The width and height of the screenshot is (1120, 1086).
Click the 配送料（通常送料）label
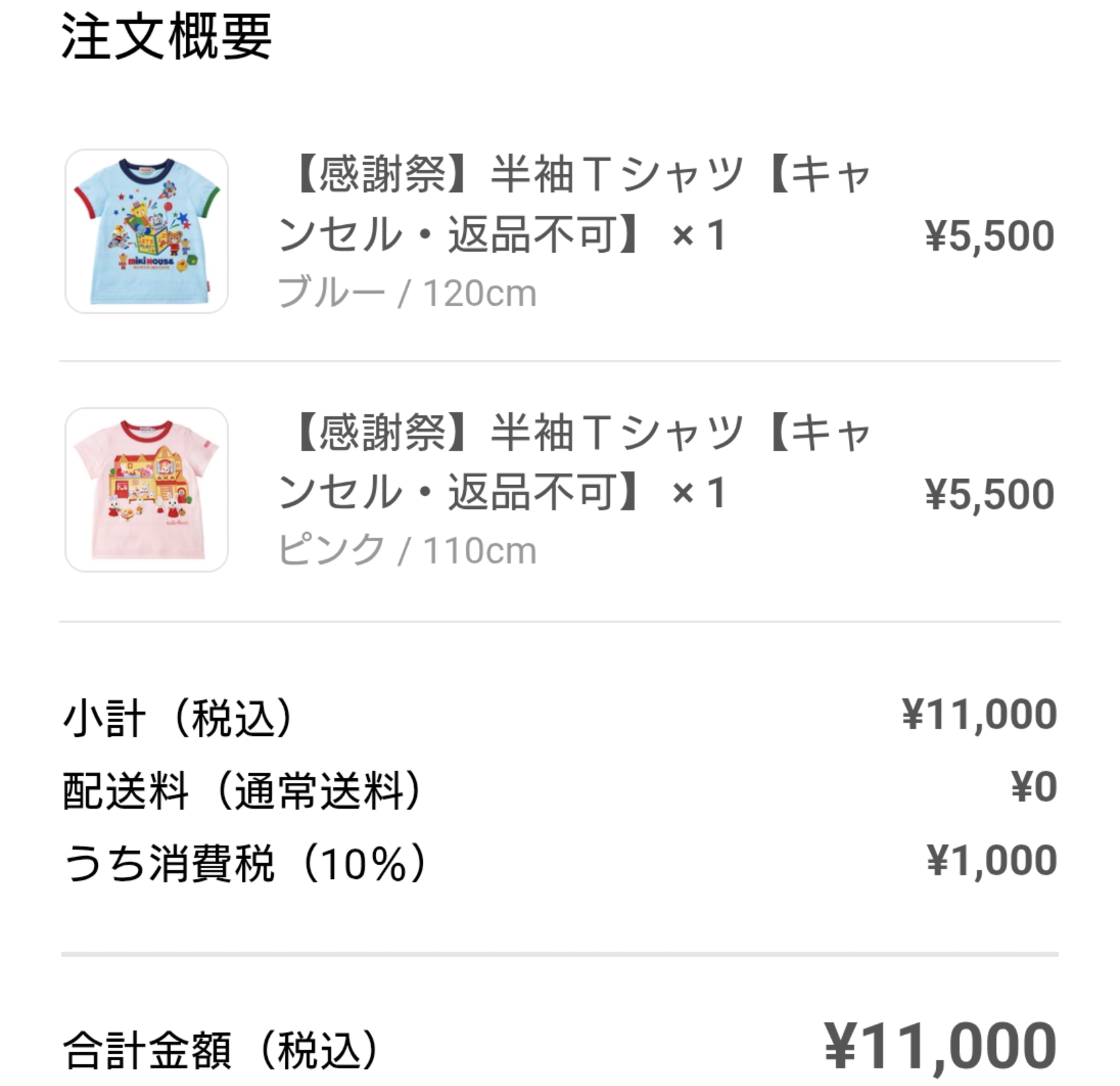(243, 790)
